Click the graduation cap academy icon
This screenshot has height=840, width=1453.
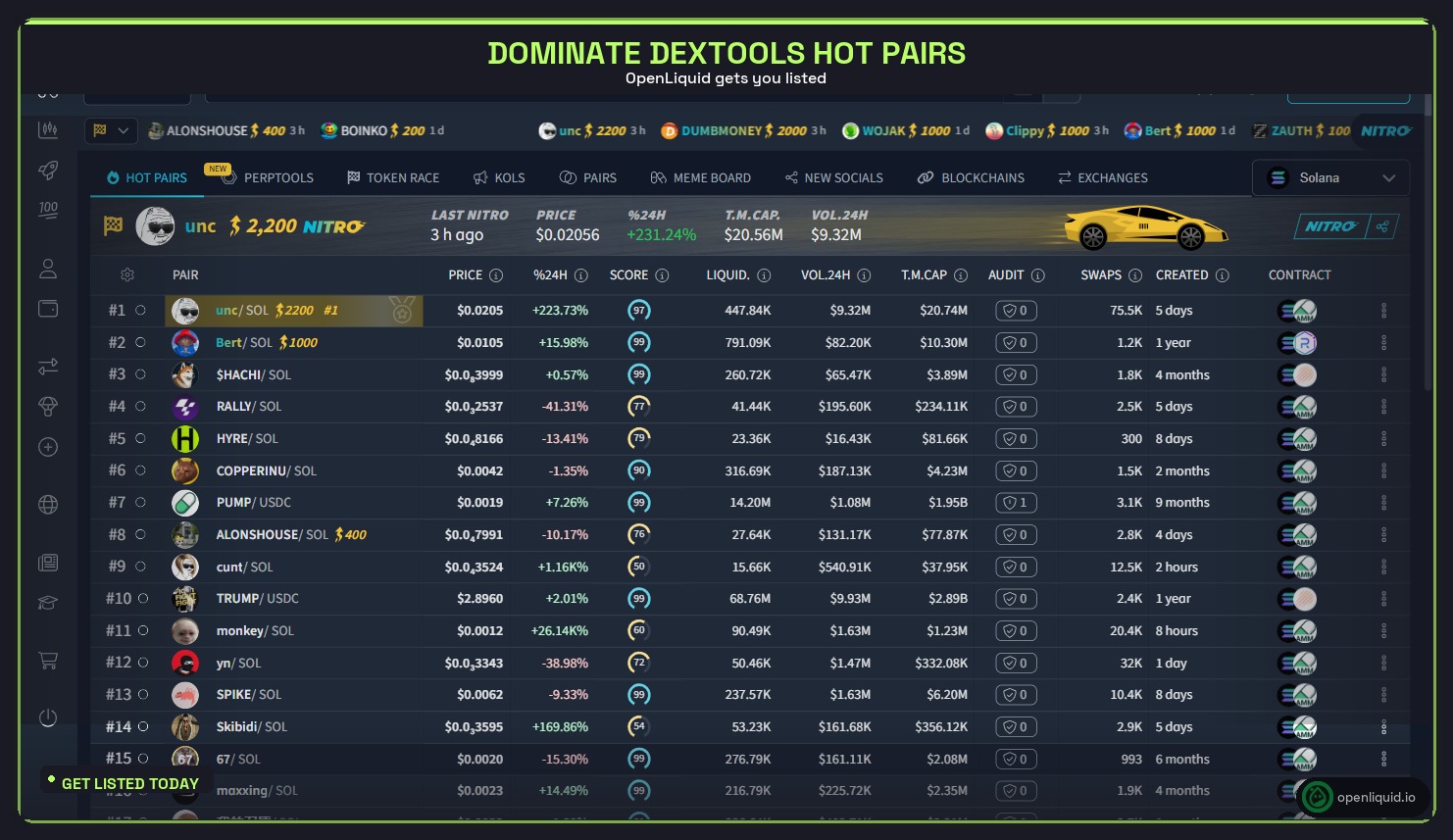coord(47,603)
